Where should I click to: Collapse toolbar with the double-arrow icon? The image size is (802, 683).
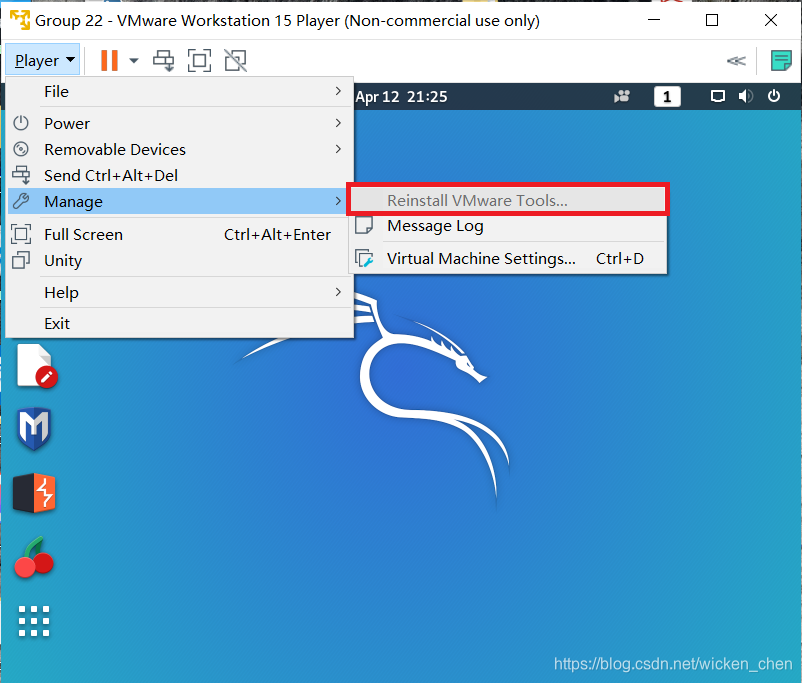[736, 61]
